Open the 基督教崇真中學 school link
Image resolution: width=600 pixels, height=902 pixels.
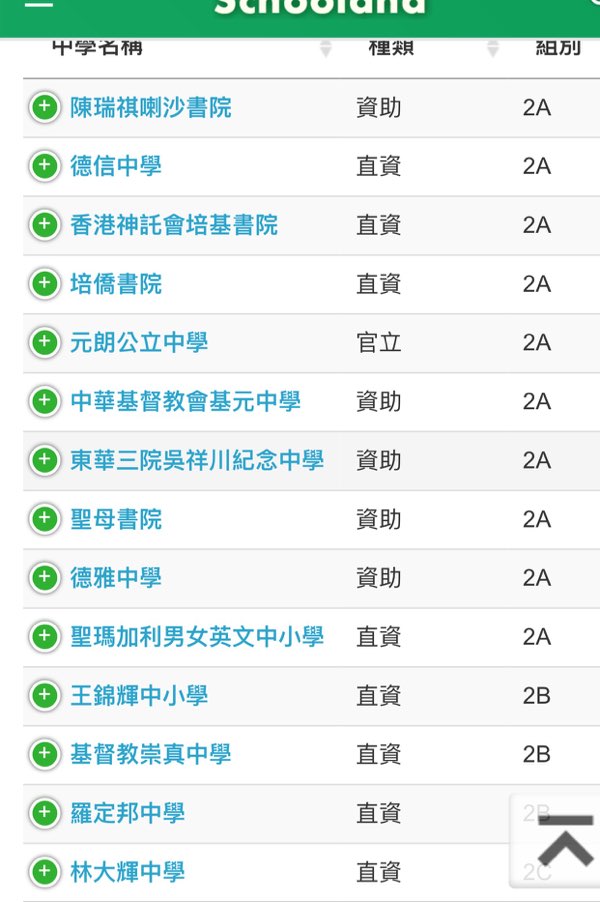(x=151, y=754)
